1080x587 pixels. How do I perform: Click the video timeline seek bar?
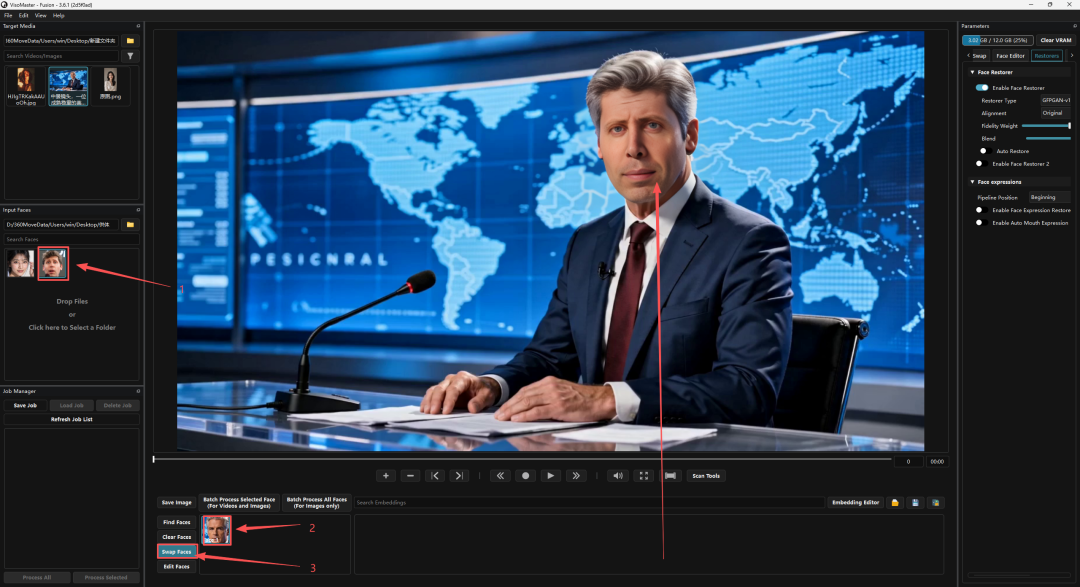522,459
